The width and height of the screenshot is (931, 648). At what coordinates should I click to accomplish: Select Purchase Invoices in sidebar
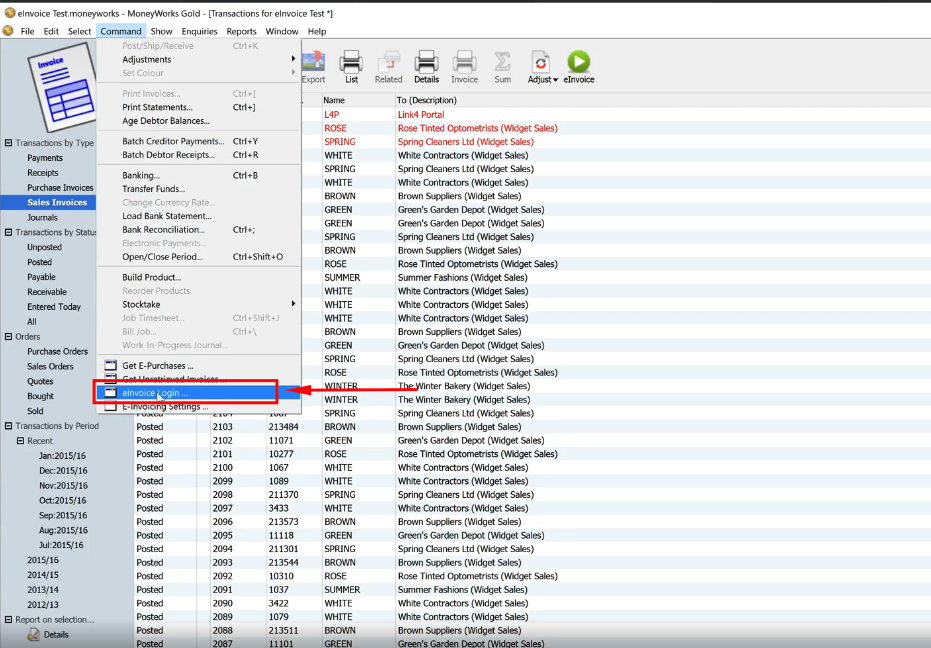click(60, 187)
